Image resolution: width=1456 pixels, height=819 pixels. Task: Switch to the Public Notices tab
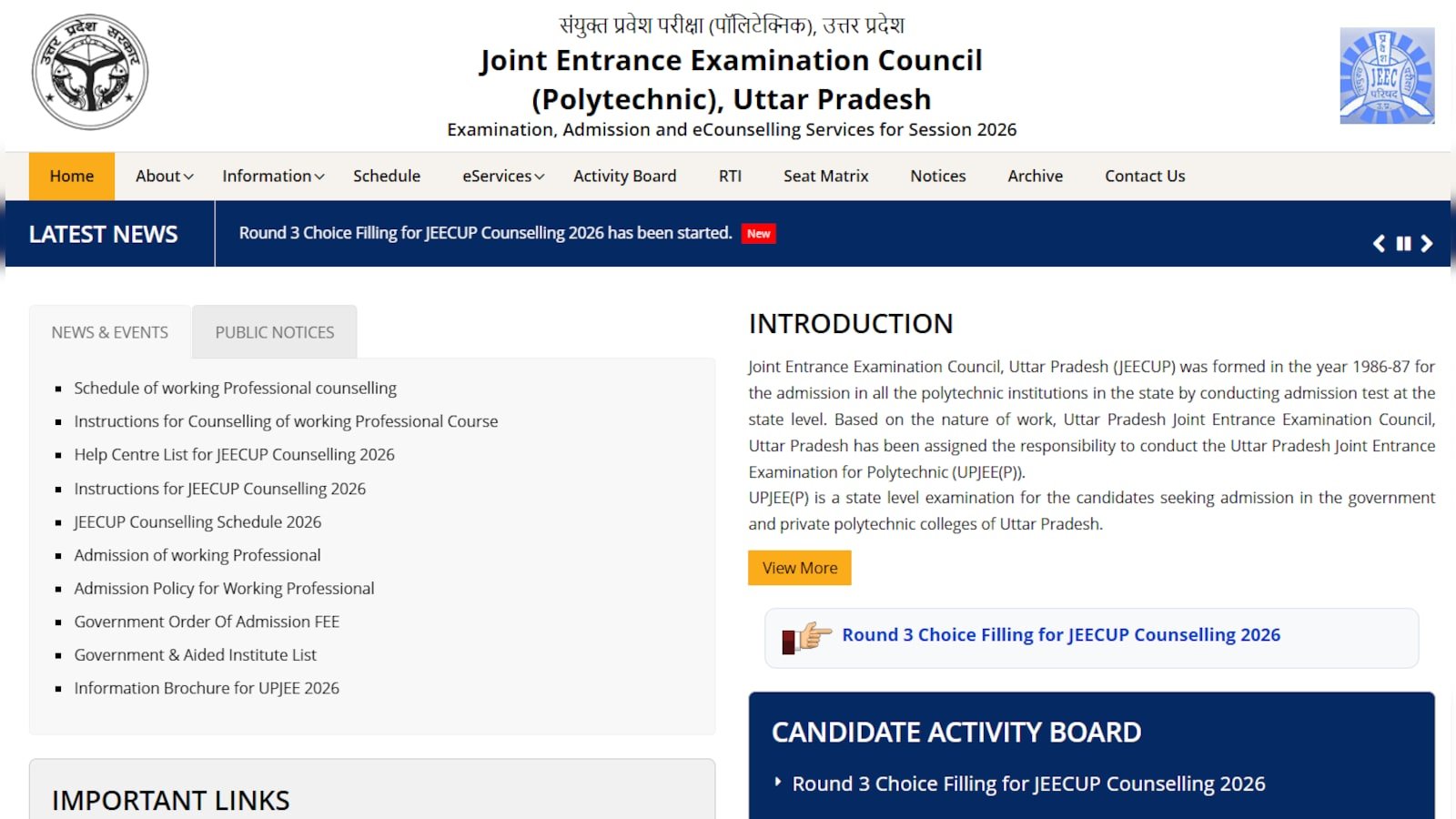pyautogui.click(x=275, y=332)
